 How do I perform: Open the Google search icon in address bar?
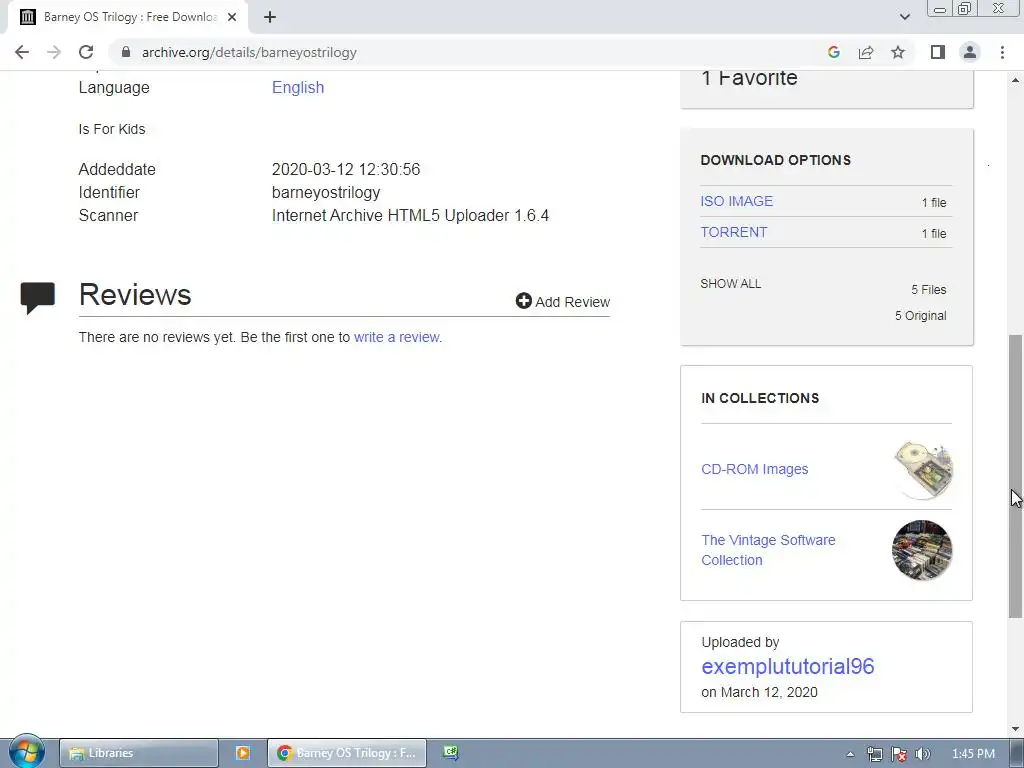tap(833, 52)
